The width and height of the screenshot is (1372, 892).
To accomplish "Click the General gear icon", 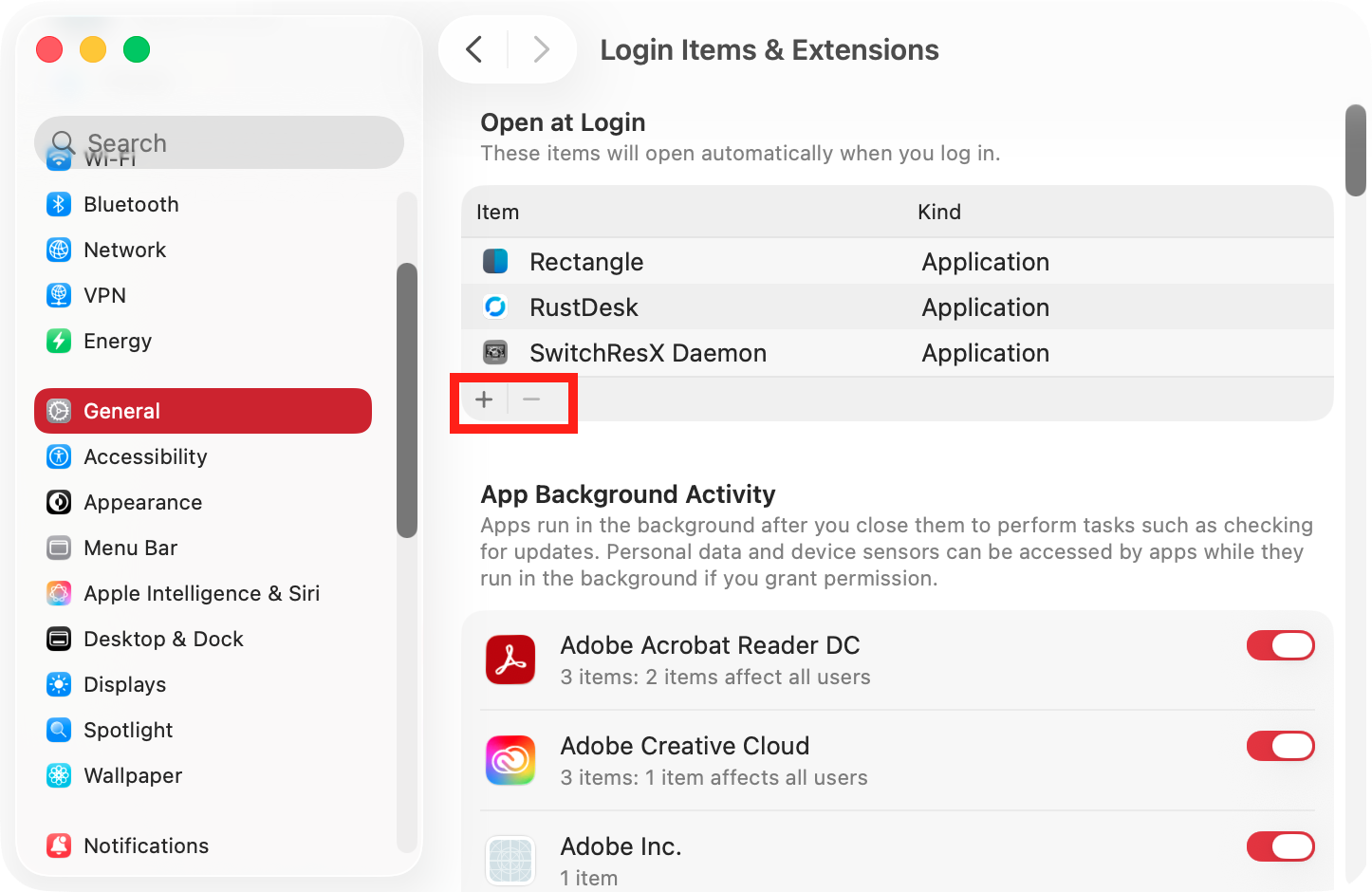I will [x=59, y=411].
